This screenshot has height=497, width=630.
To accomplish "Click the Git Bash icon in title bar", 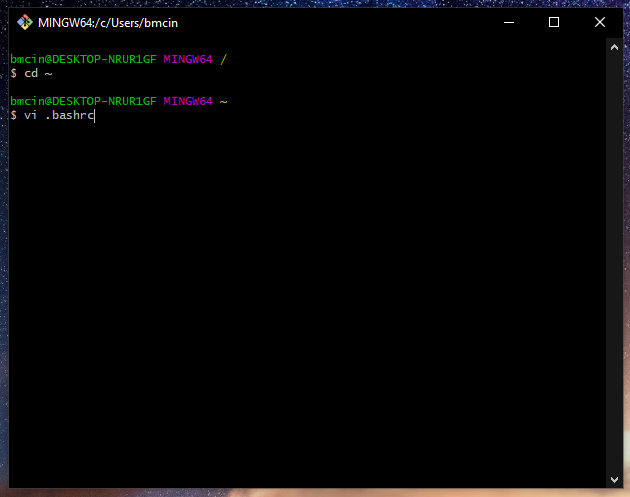I will point(25,22).
